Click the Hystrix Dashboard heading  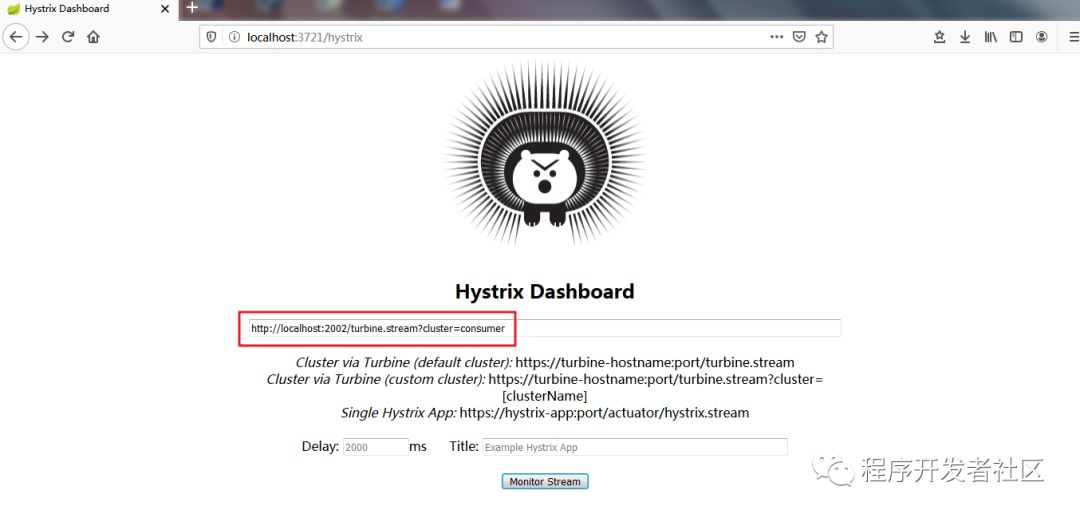coord(544,291)
